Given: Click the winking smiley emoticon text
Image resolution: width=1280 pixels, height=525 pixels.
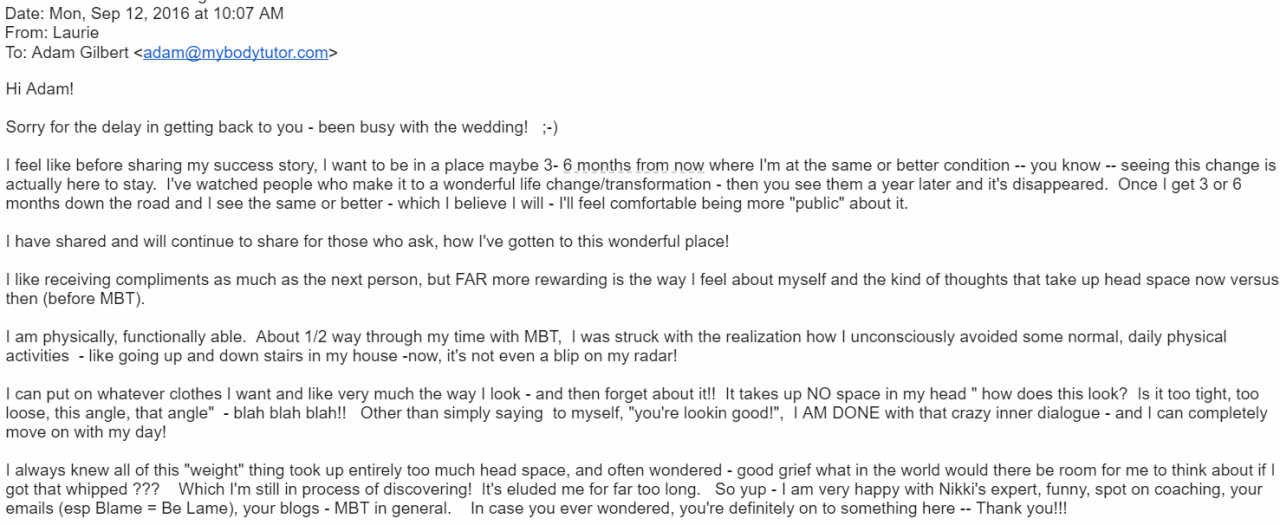Looking at the screenshot, I should pyautogui.click(x=550, y=127).
